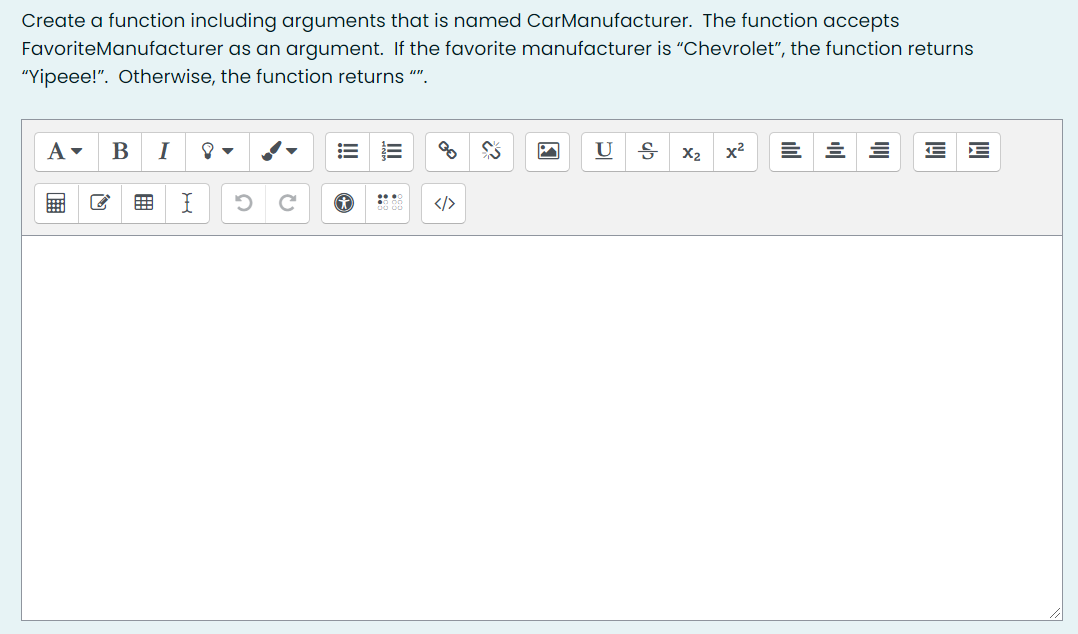Click the pencil edit square icon
Screen dimensions: 1078x634
tap(100, 204)
